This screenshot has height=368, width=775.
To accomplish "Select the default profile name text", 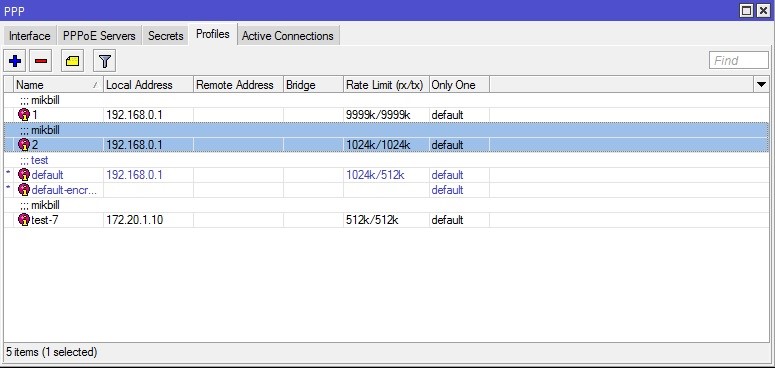I will [x=47, y=175].
